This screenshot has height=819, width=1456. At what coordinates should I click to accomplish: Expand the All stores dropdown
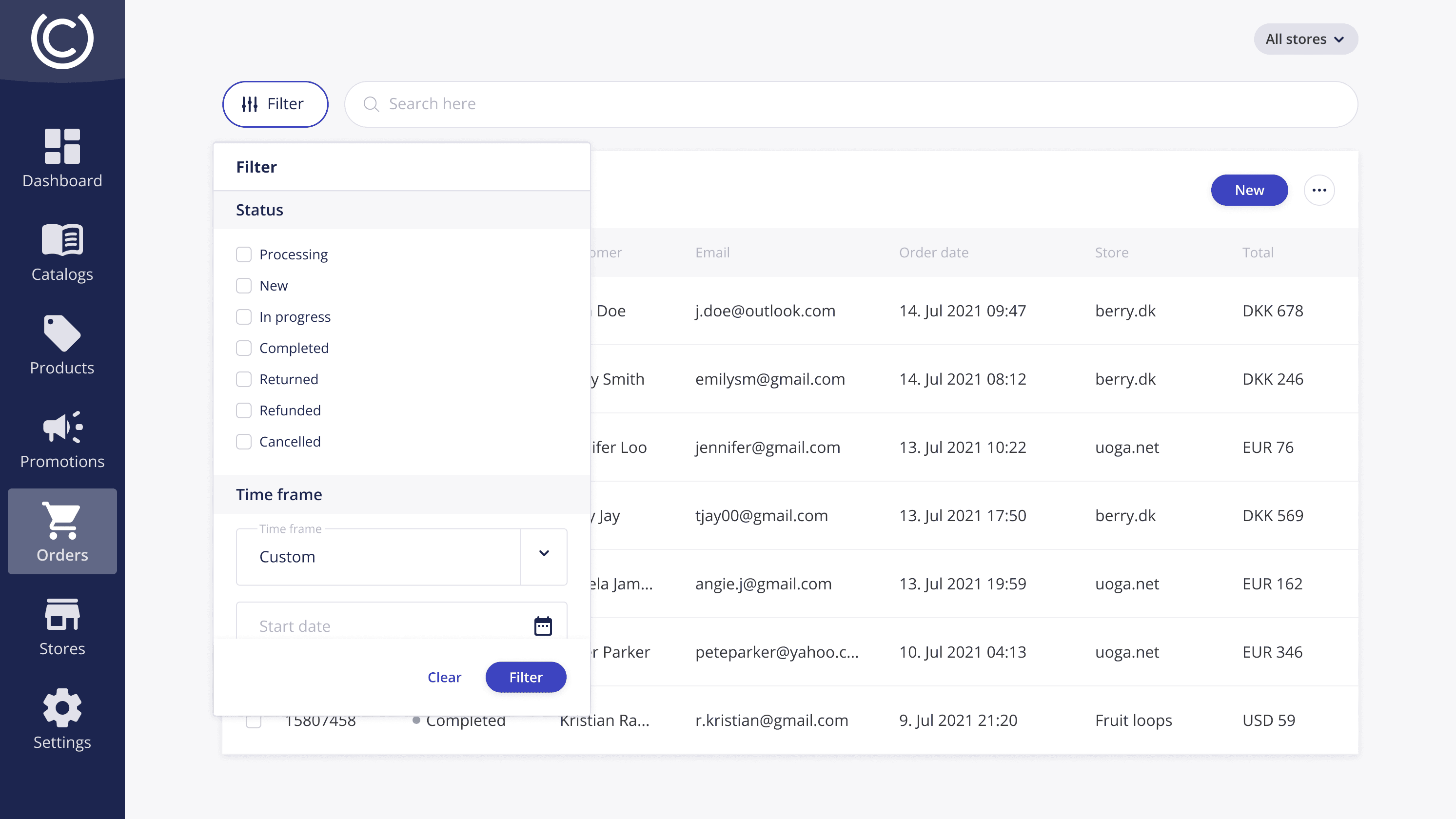[x=1306, y=39]
